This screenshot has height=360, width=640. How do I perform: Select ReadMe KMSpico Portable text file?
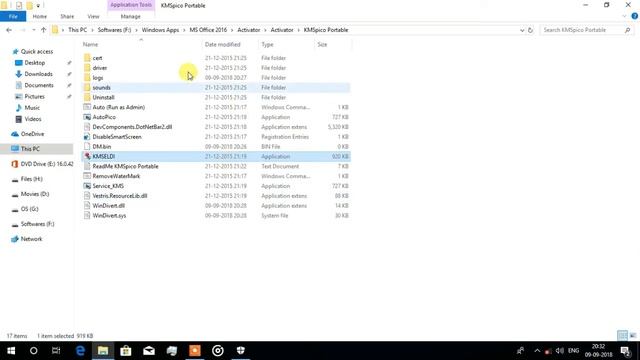coord(125,166)
